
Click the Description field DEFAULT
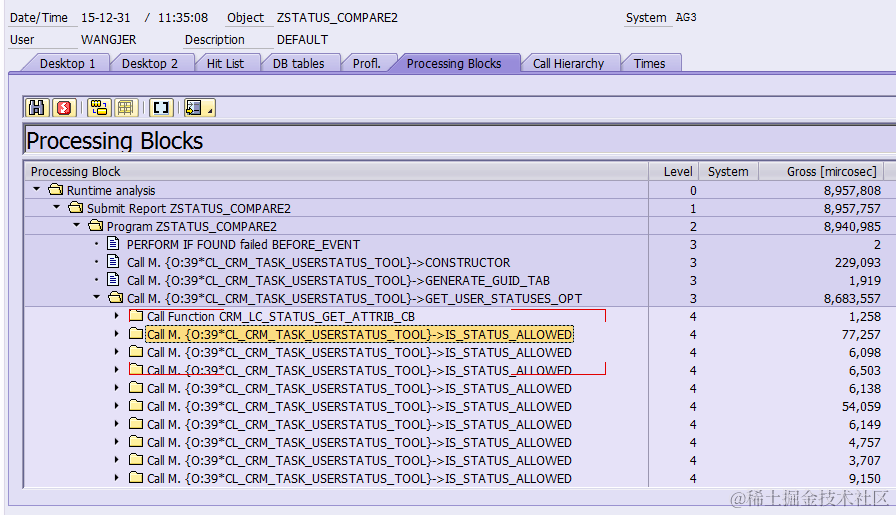click(302, 40)
